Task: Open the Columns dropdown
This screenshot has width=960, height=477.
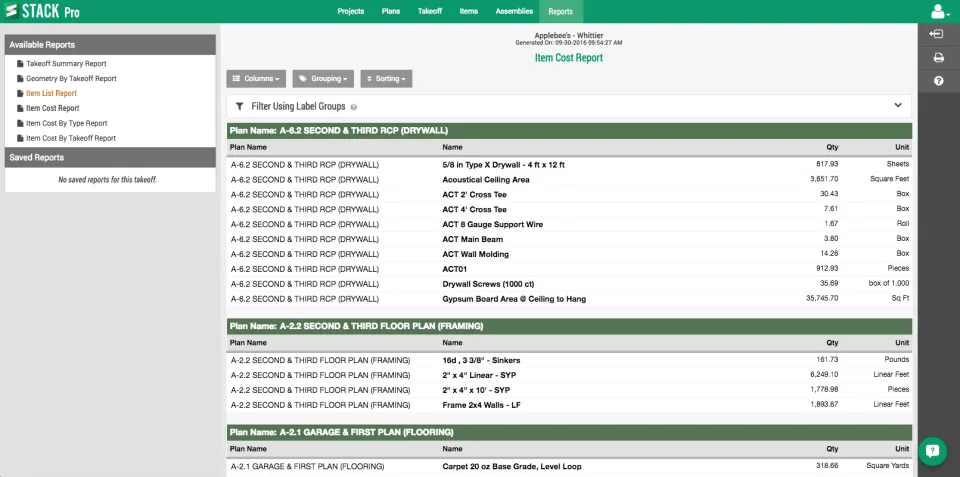Action: tap(256, 79)
